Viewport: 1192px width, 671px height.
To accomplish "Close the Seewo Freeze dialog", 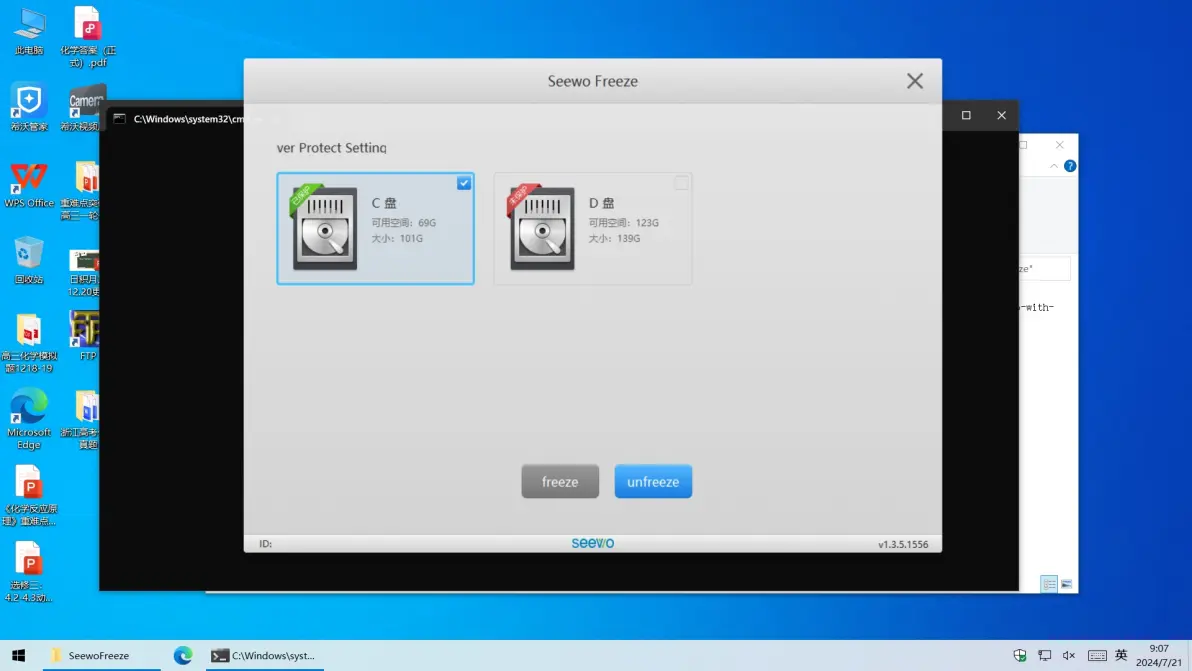I will pos(914,82).
